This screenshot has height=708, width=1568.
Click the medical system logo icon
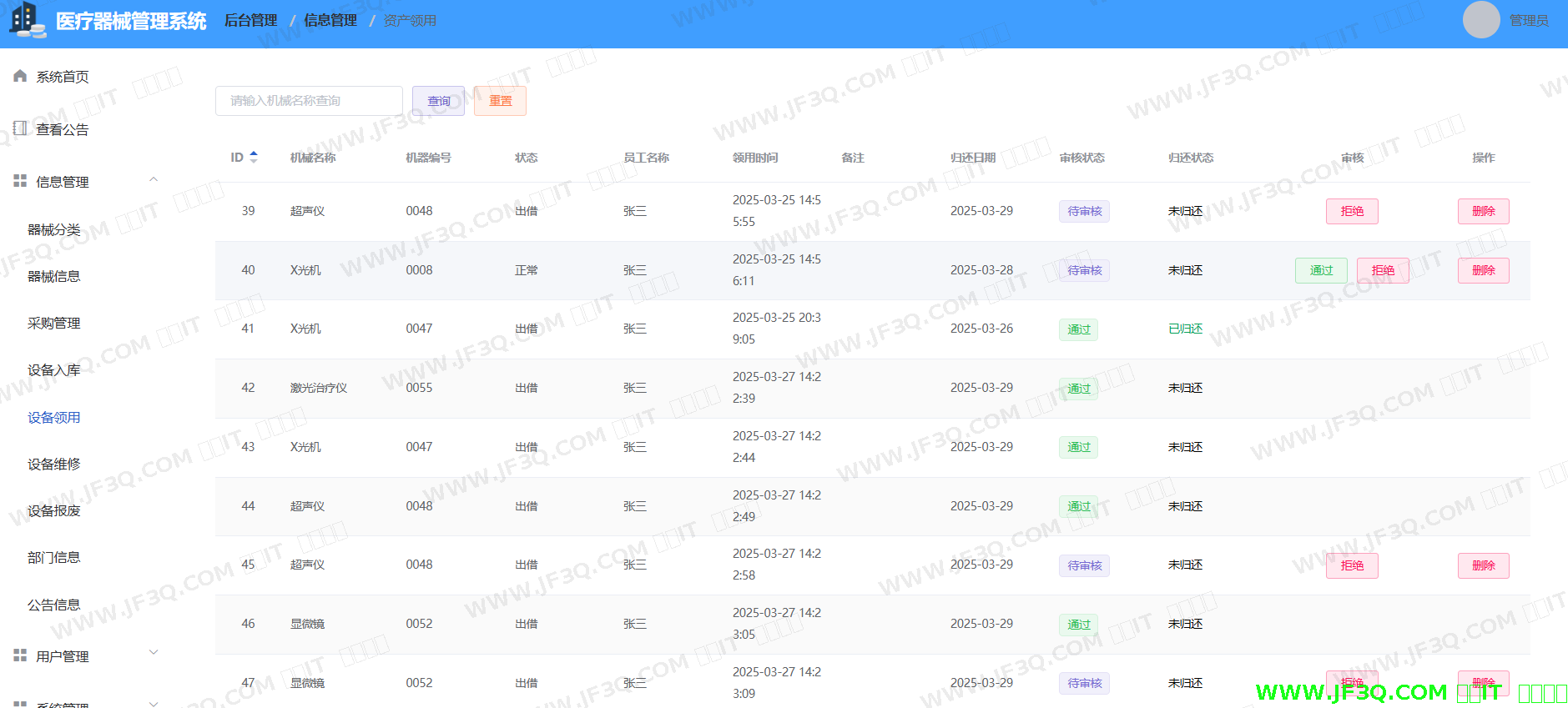(x=27, y=20)
